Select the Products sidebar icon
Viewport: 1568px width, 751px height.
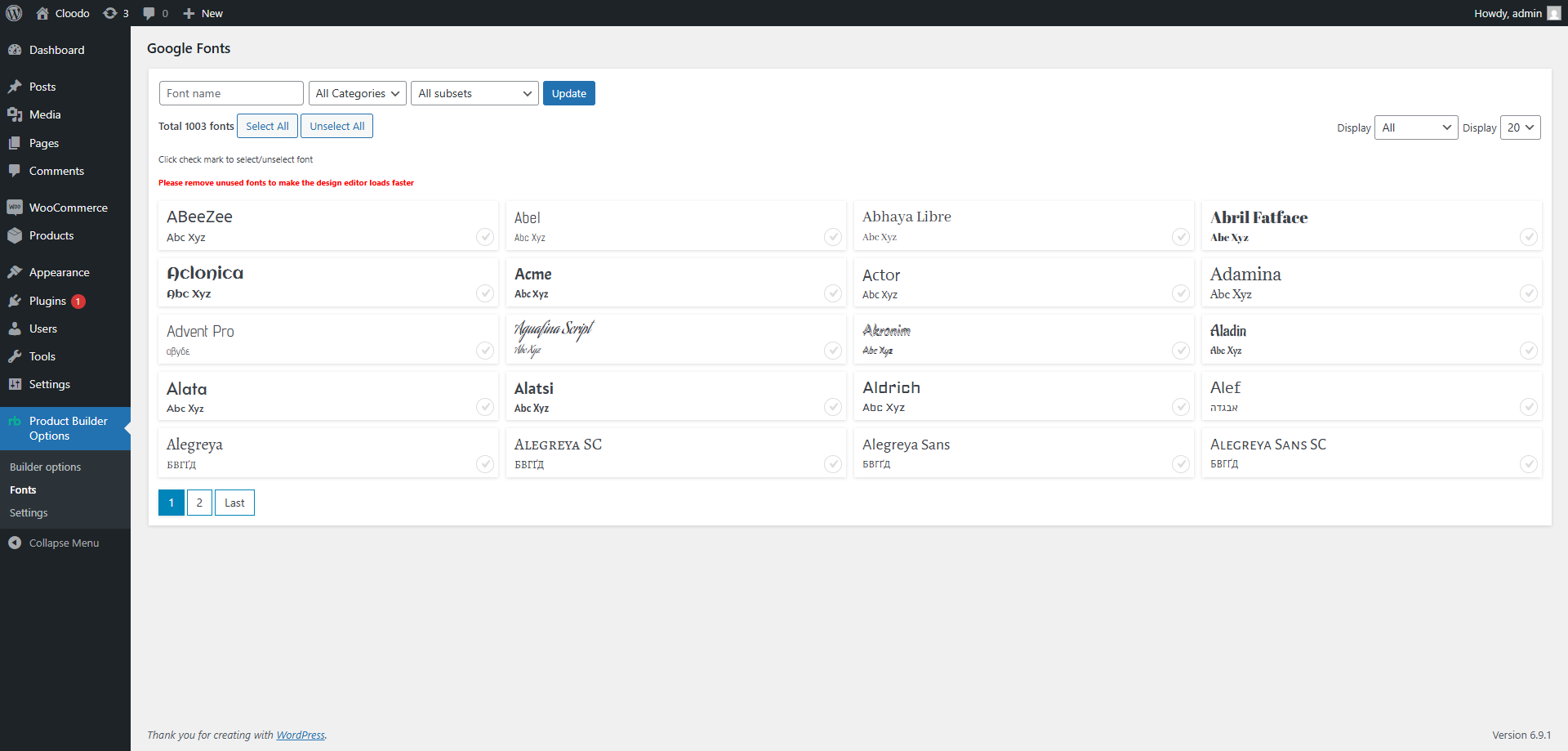pyautogui.click(x=16, y=235)
